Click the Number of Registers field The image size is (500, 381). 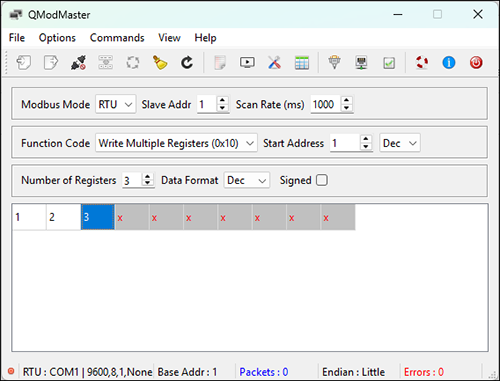(x=132, y=180)
